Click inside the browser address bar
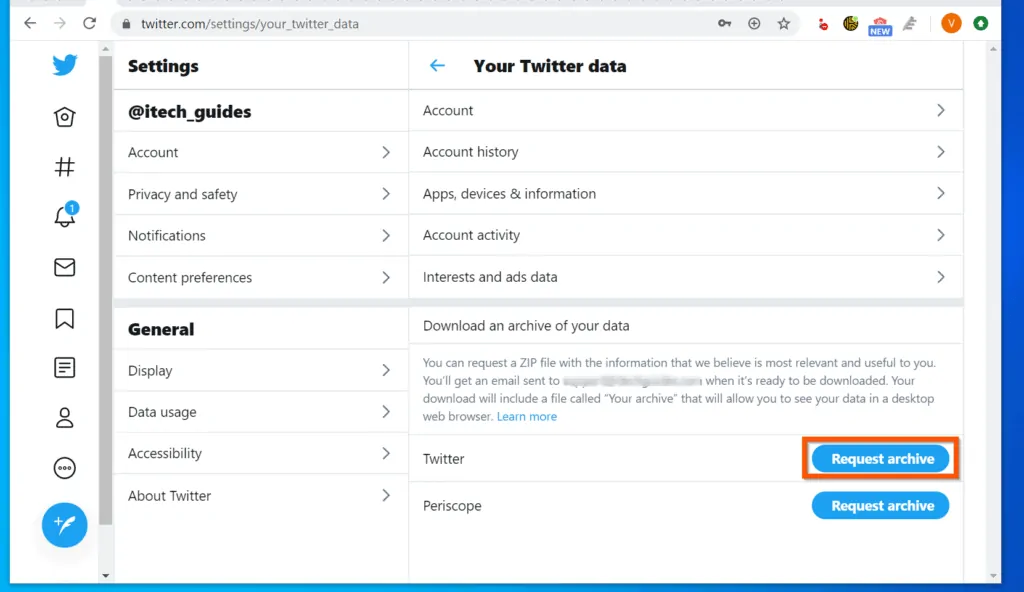This screenshot has height=592, width=1024. click(x=300, y=23)
